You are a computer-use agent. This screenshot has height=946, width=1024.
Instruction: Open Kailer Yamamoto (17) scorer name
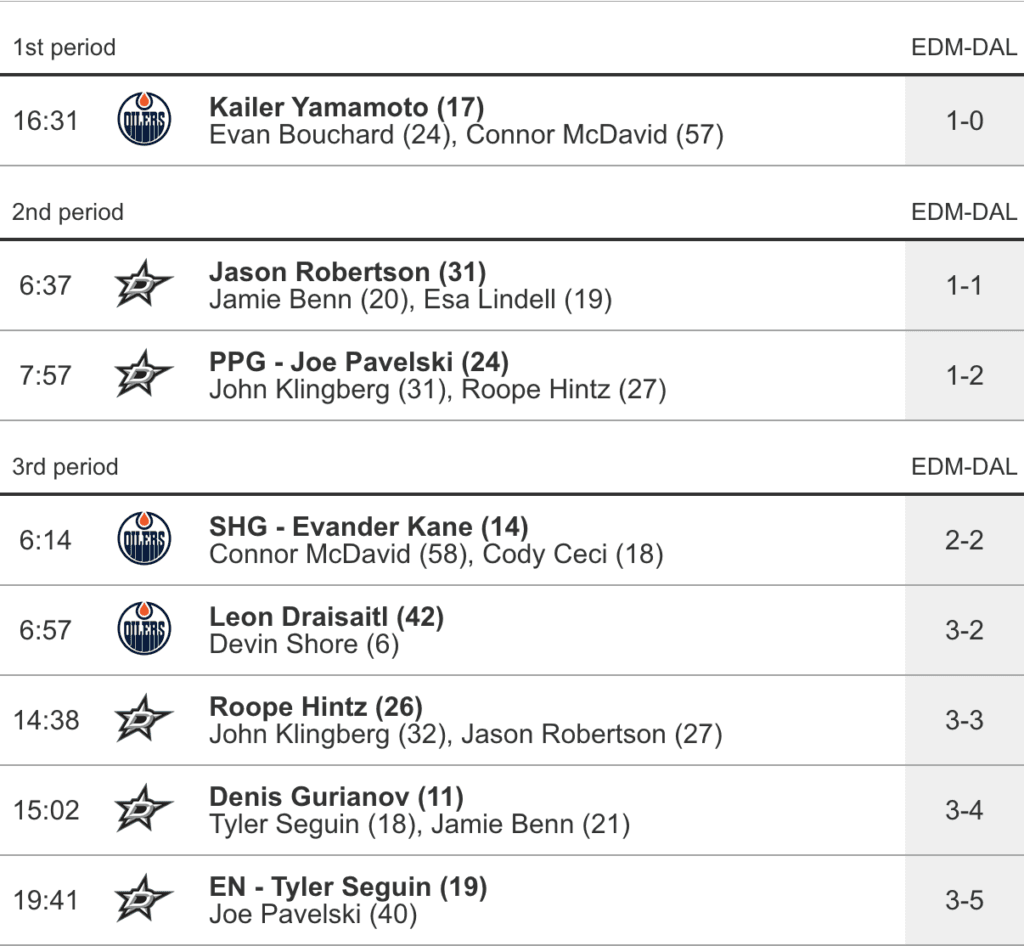346,107
